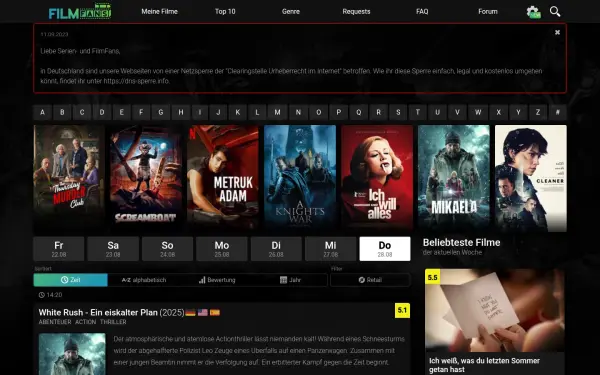Filter movies by letter F

pos(141,112)
